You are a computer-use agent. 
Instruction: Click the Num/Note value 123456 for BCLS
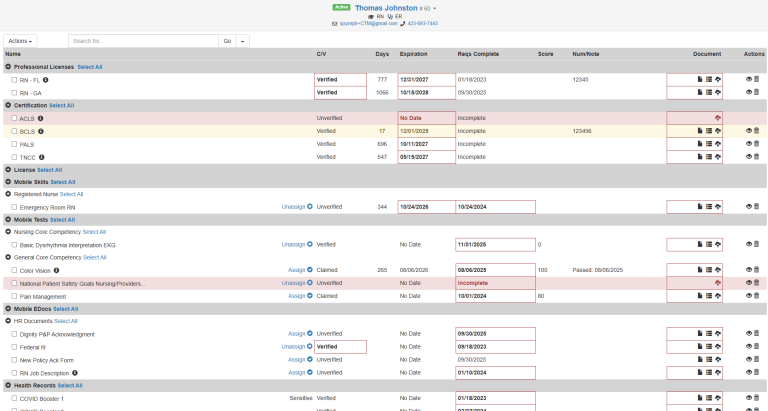(x=582, y=131)
